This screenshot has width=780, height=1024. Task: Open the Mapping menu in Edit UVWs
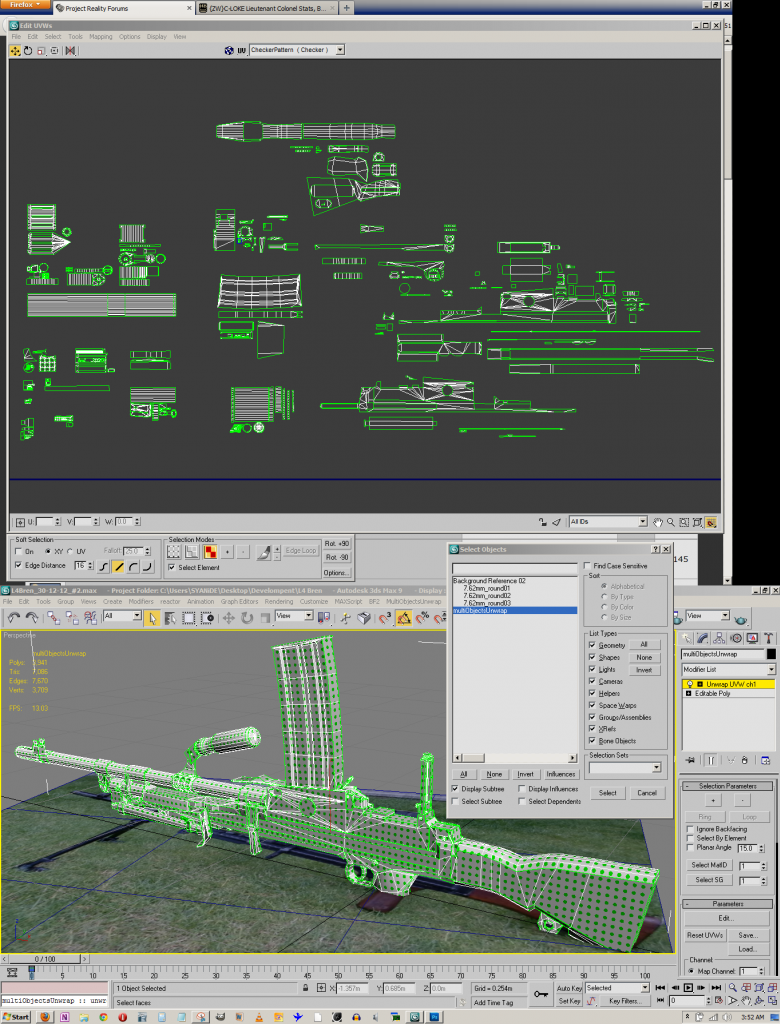[x=100, y=36]
